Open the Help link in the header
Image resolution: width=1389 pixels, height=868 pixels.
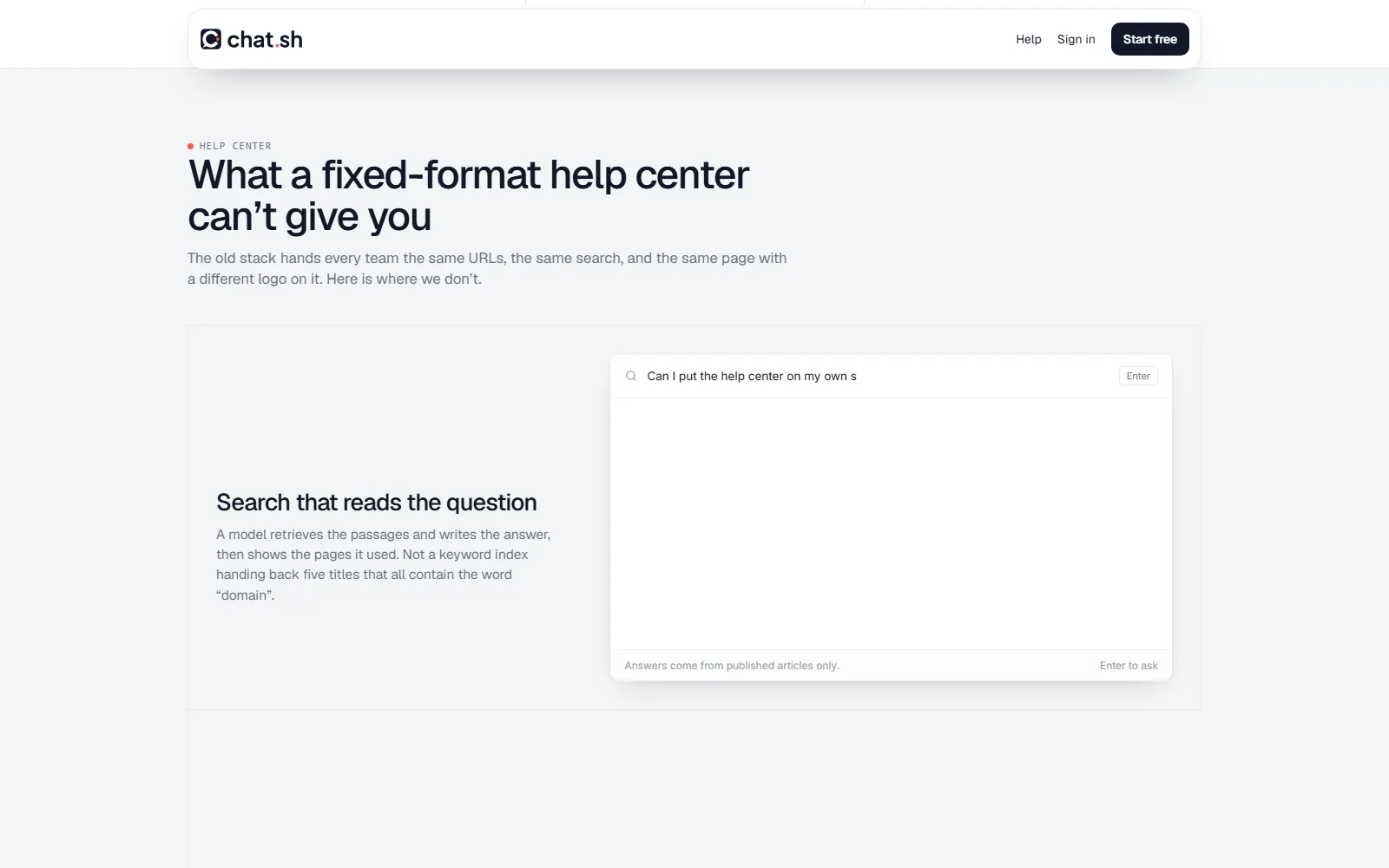[x=1028, y=39]
